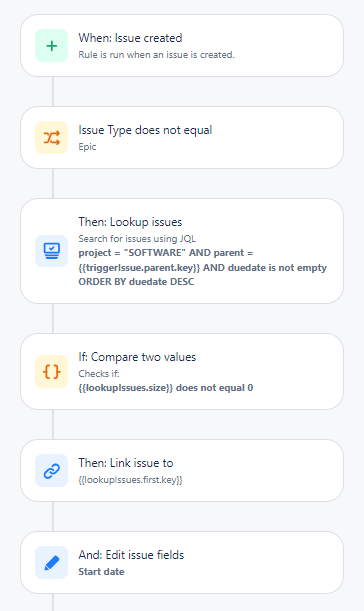Select 'Issue Type does not equal' condition
Viewport: 364px width, 611px height.
click(182, 138)
